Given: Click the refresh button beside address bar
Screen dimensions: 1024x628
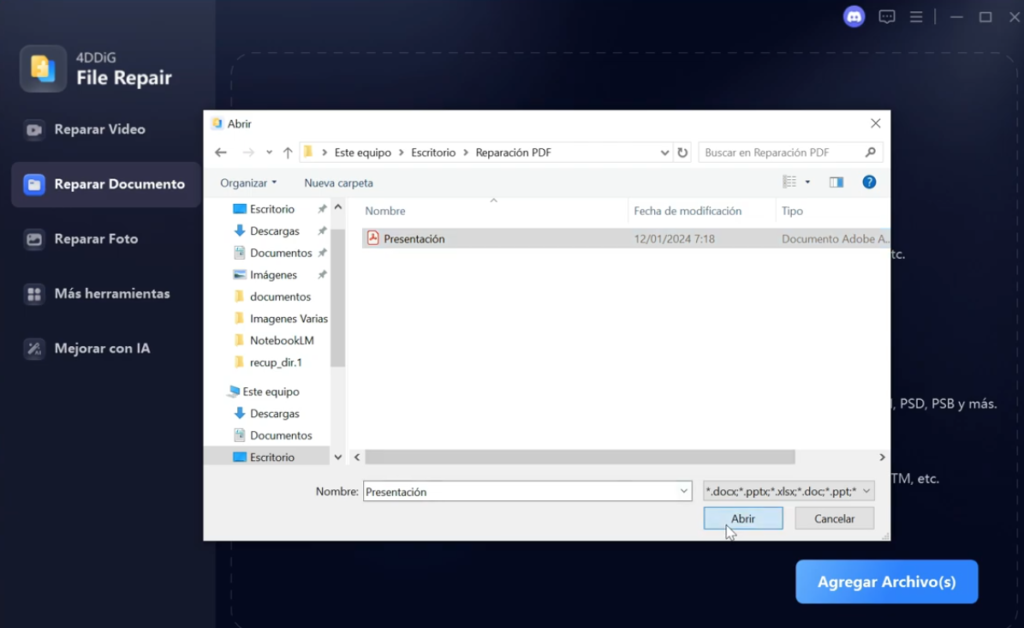Looking at the screenshot, I should click(x=683, y=153).
